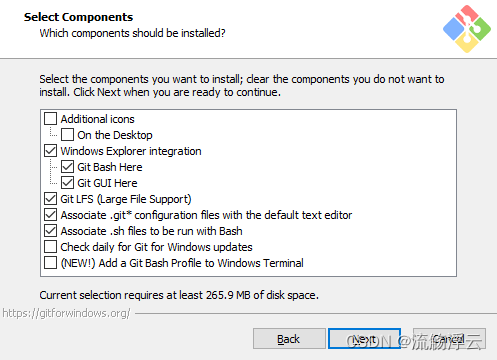Click the Git Bash Here label
Screen dimensions: 497x360
coord(110,167)
